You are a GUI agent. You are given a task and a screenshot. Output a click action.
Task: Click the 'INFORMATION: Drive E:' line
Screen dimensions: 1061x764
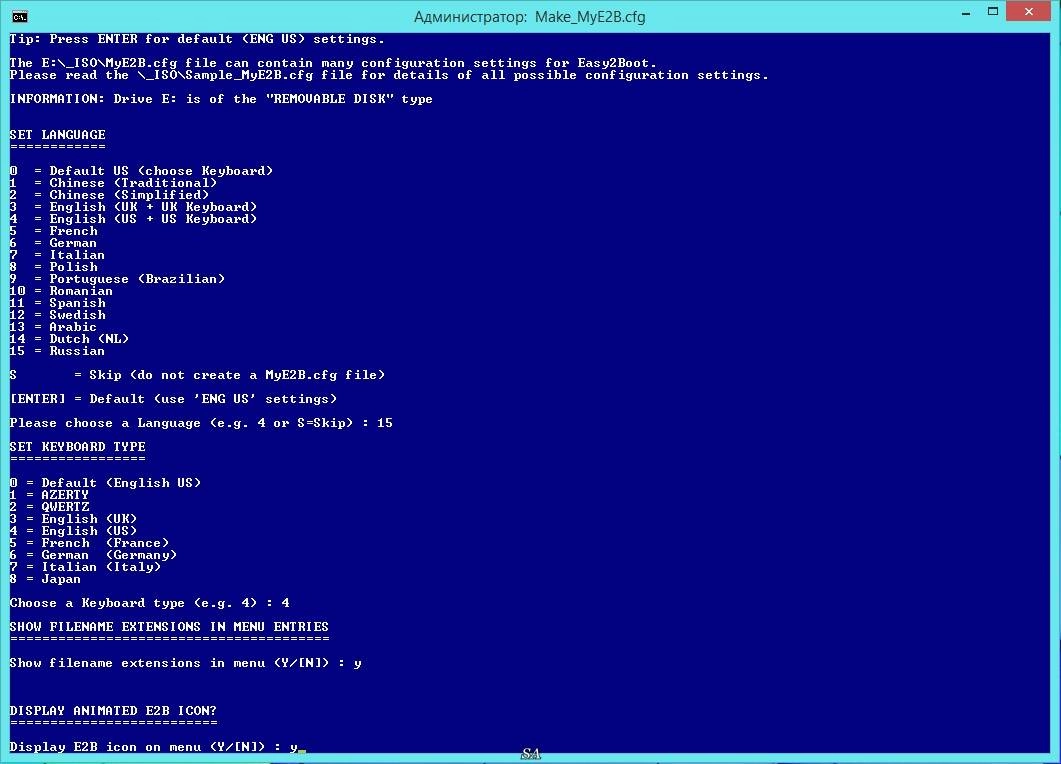pyautogui.click(x=221, y=99)
